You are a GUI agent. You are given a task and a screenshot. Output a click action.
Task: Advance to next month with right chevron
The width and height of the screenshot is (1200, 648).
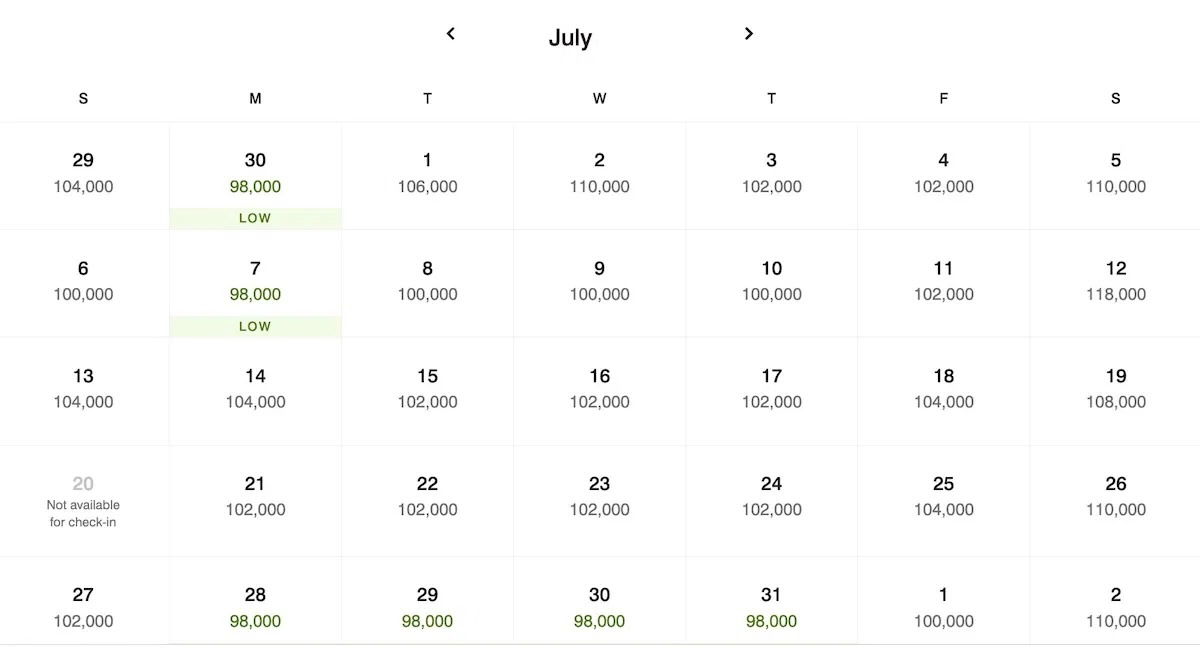pyautogui.click(x=748, y=34)
